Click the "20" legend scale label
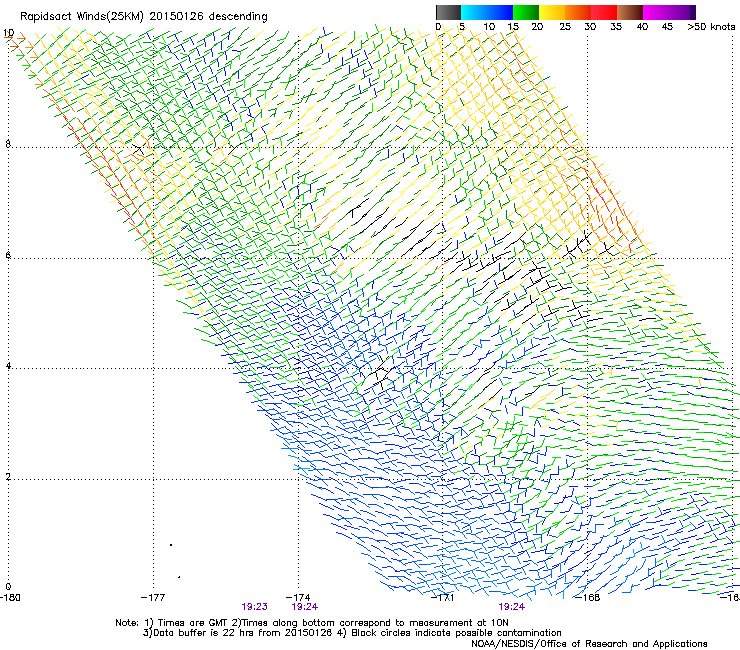This screenshot has height=650, width=740. coord(537,27)
